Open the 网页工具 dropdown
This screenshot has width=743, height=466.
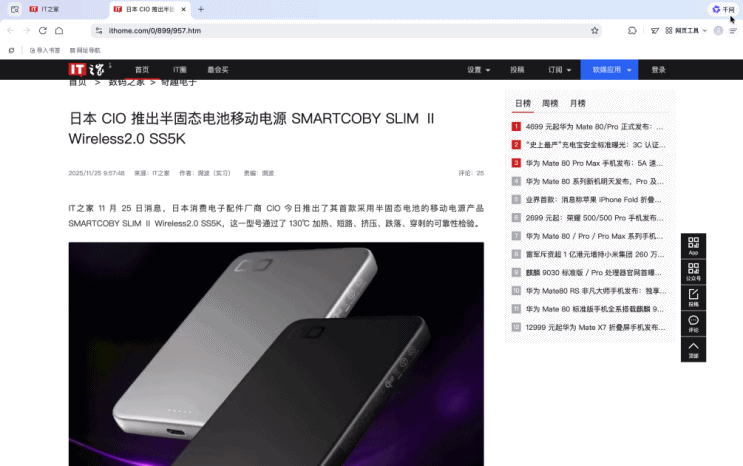point(686,30)
